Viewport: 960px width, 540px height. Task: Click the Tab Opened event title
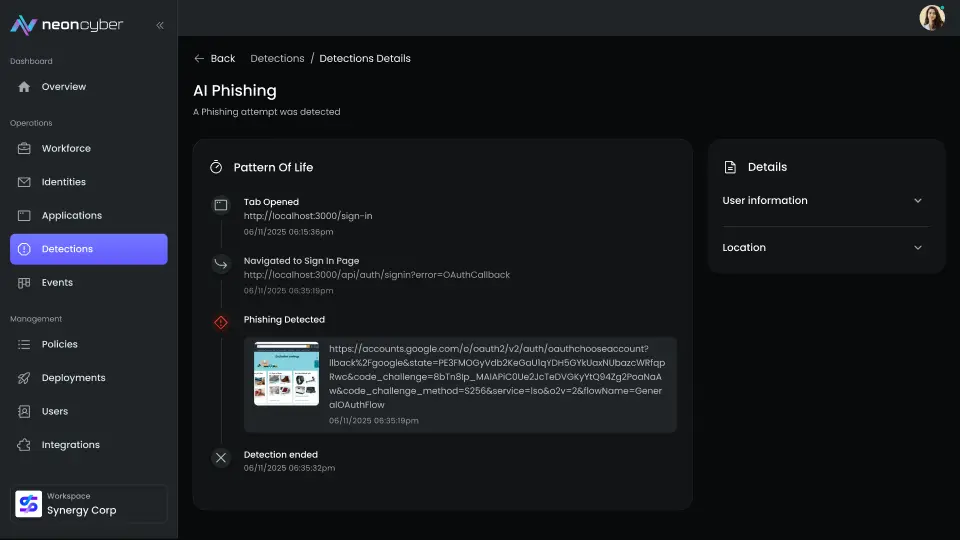click(271, 202)
